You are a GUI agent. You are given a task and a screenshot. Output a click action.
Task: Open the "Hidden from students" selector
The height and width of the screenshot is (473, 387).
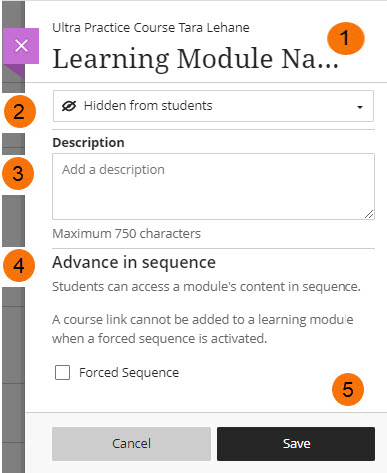point(213,106)
